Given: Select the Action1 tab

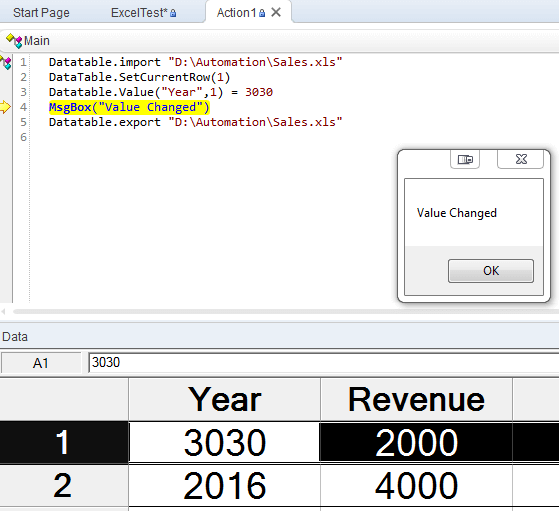Looking at the screenshot, I should coord(236,13).
